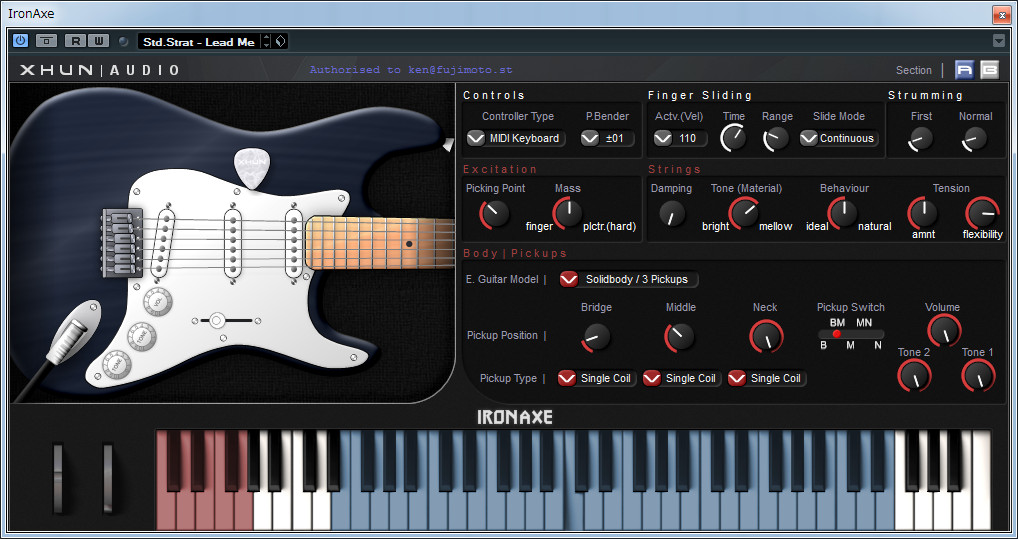Click the Tension amnt knob
Image resolution: width=1018 pixels, height=539 pixels.
[923, 213]
